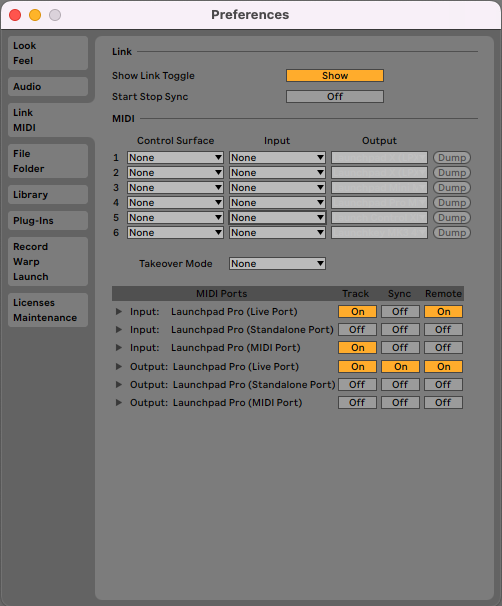
Task: Open Input dropdown for row 3
Action: pos(277,188)
